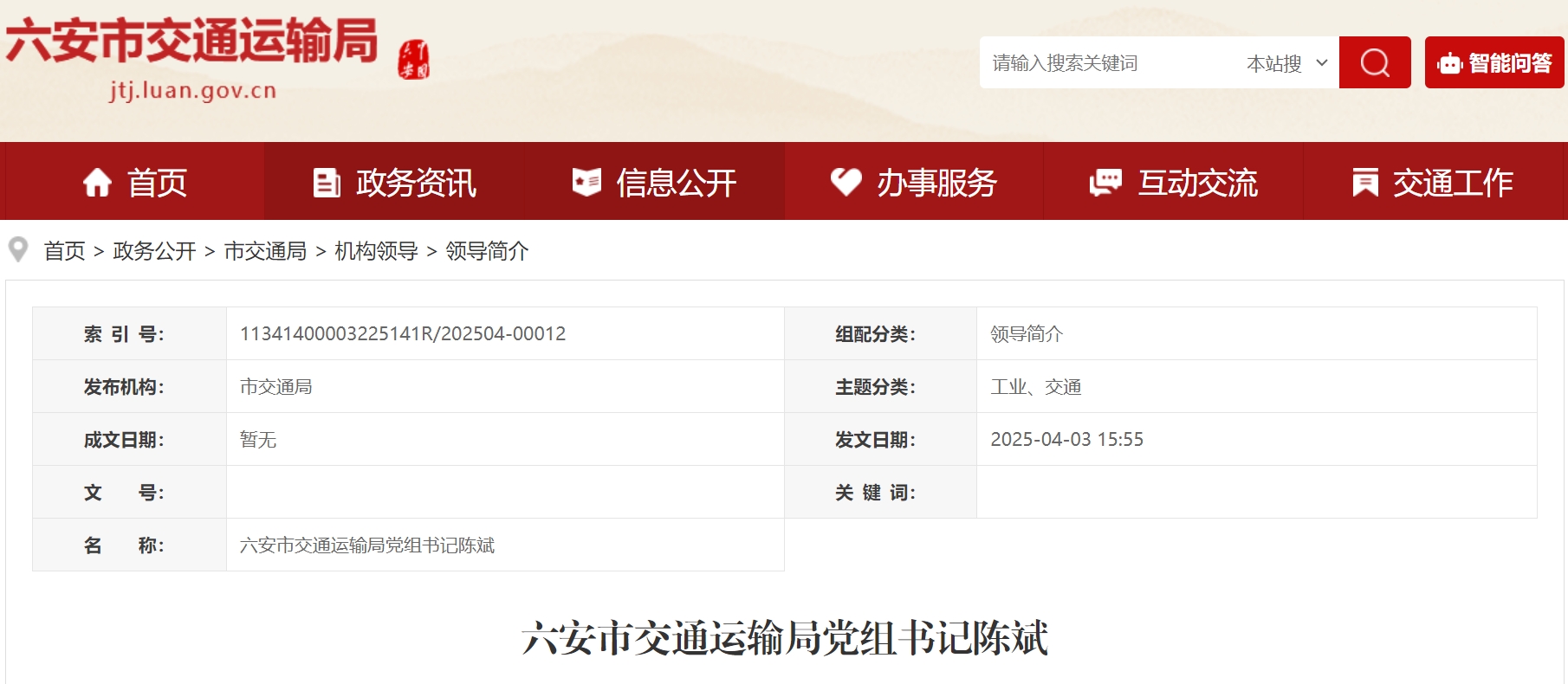Expand the 本站搜 search scope dropdown
Image resolution: width=1568 pixels, height=684 pixels.
1286,63
